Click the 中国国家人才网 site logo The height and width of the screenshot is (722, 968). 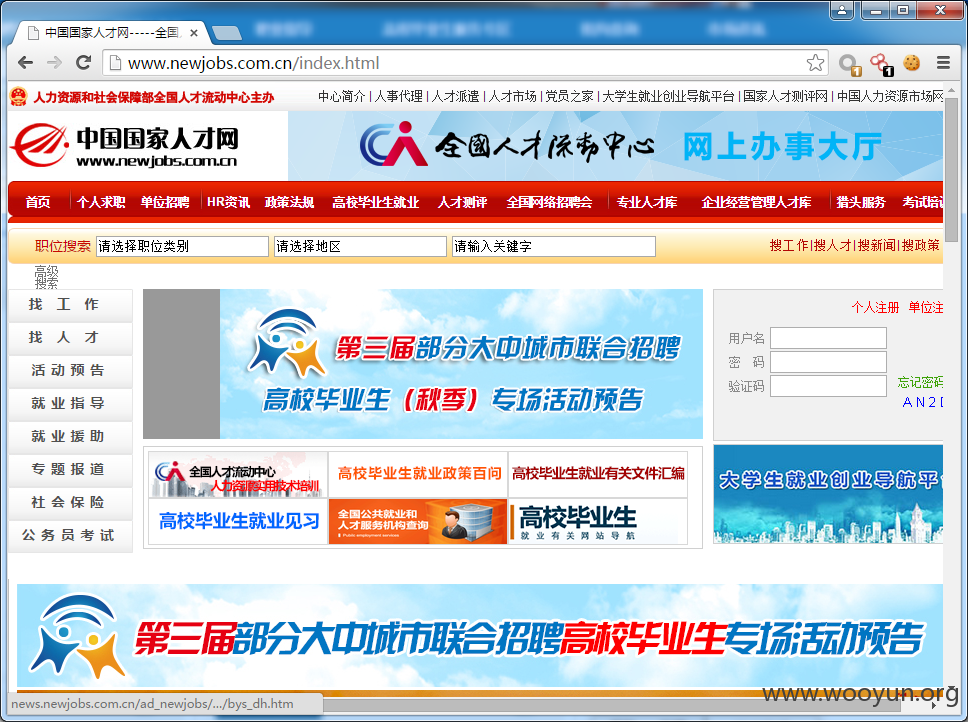pos(125,146)
